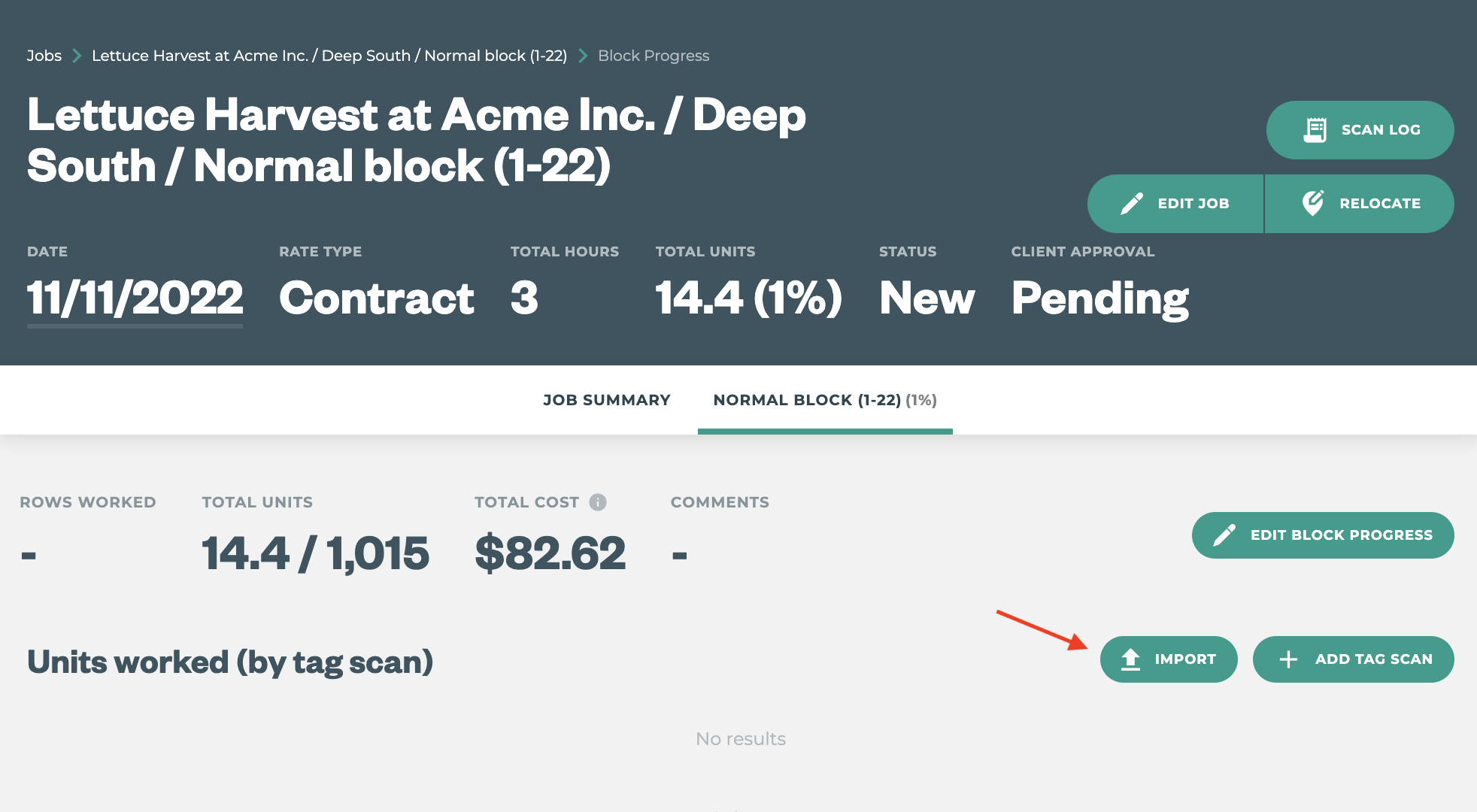Click the Relocate pin icon
This screenshot has height=812, width=1477.
(1313, 203)
